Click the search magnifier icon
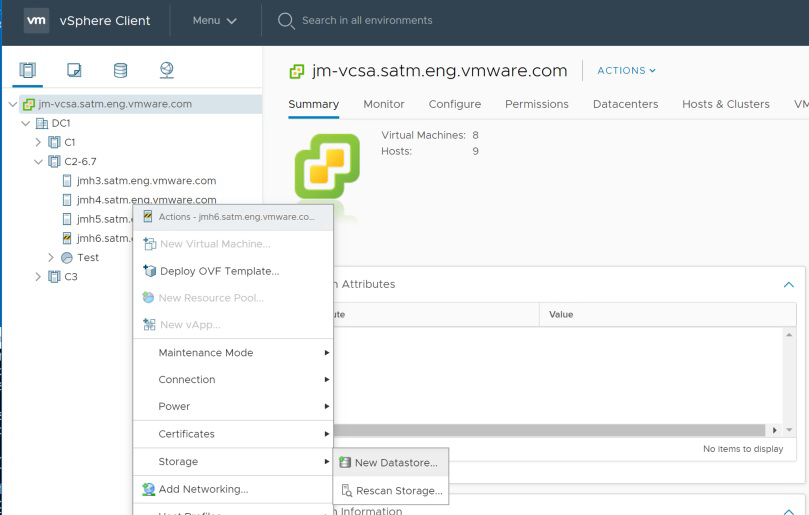Screen dimensions: 809x515 pyautogui.click(x=286, y=21)
